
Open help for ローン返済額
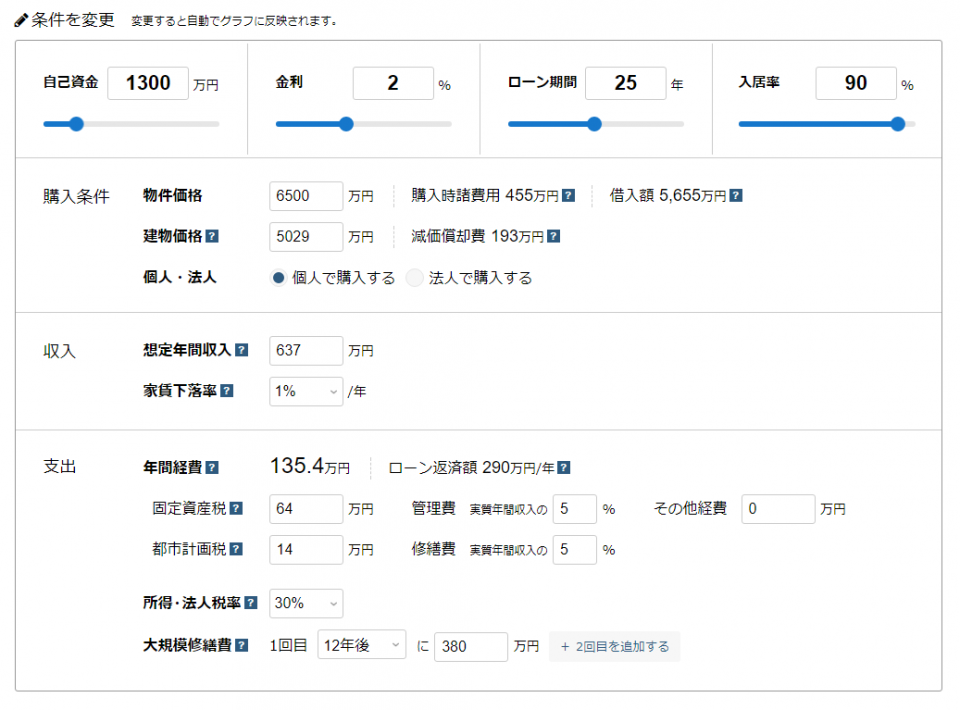pos(562,466)
